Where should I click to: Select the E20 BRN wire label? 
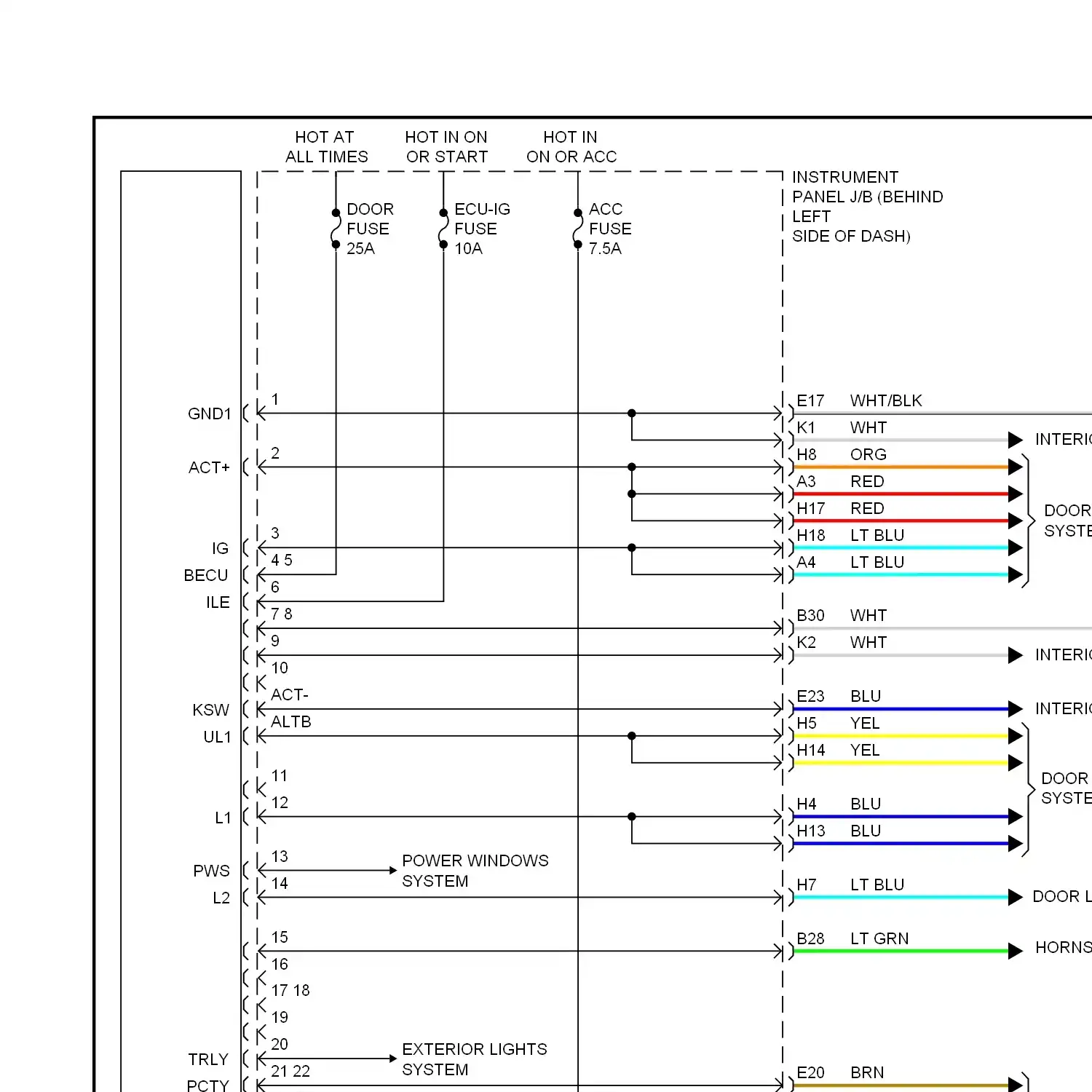pyautogui.click(x=840, y=1072)
